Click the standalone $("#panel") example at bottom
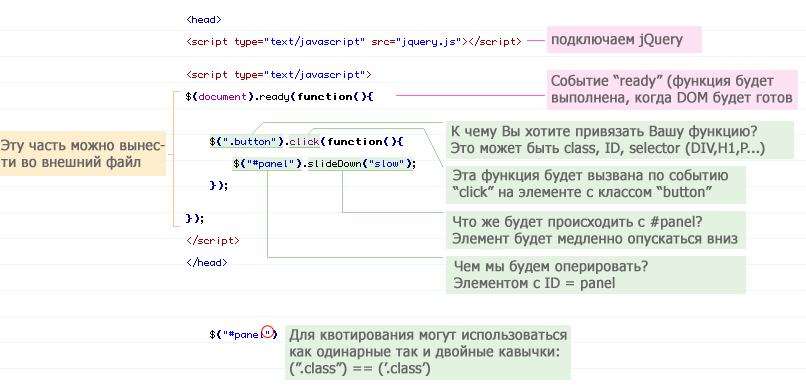Image resolution: width=806 pixels, height=387 pixels. (243, 334)
